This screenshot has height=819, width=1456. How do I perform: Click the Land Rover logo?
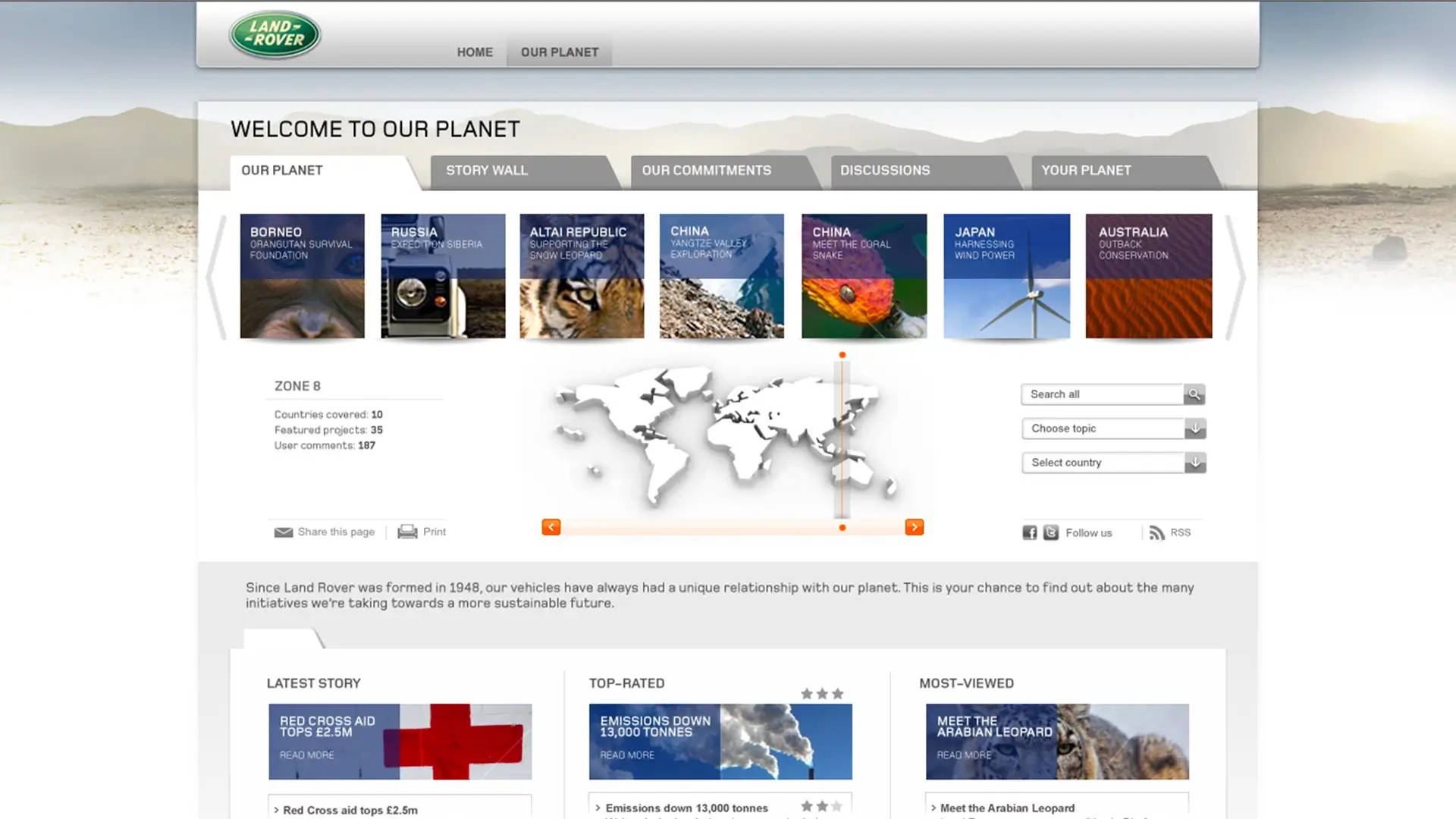[275, 34]
